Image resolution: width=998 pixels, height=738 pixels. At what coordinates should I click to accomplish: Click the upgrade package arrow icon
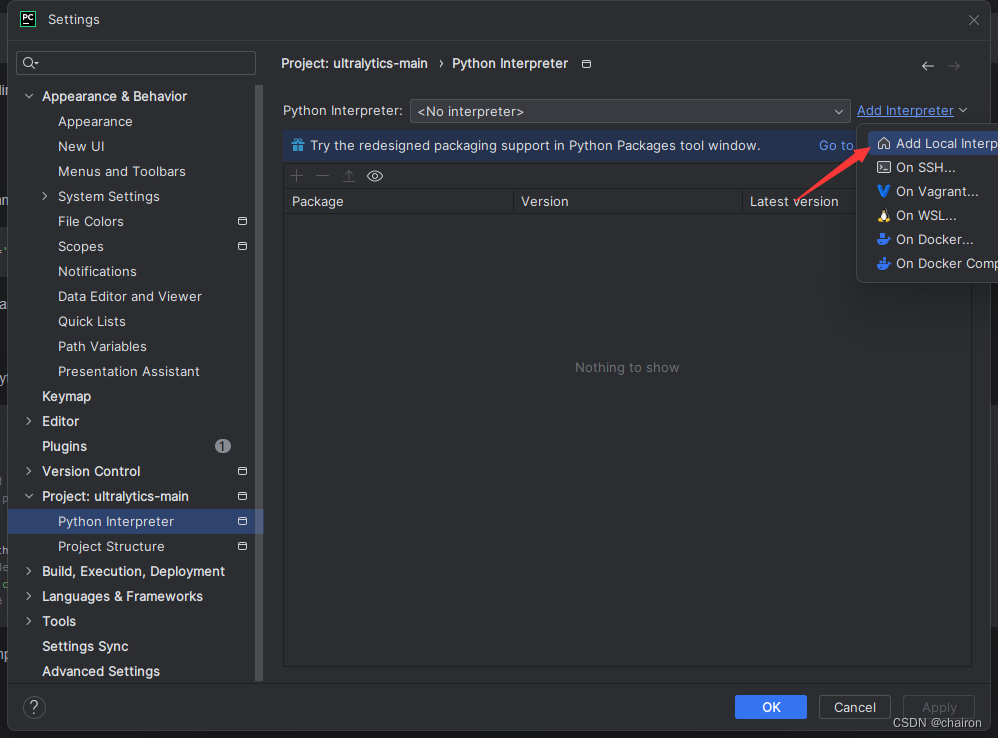(349, 176)
